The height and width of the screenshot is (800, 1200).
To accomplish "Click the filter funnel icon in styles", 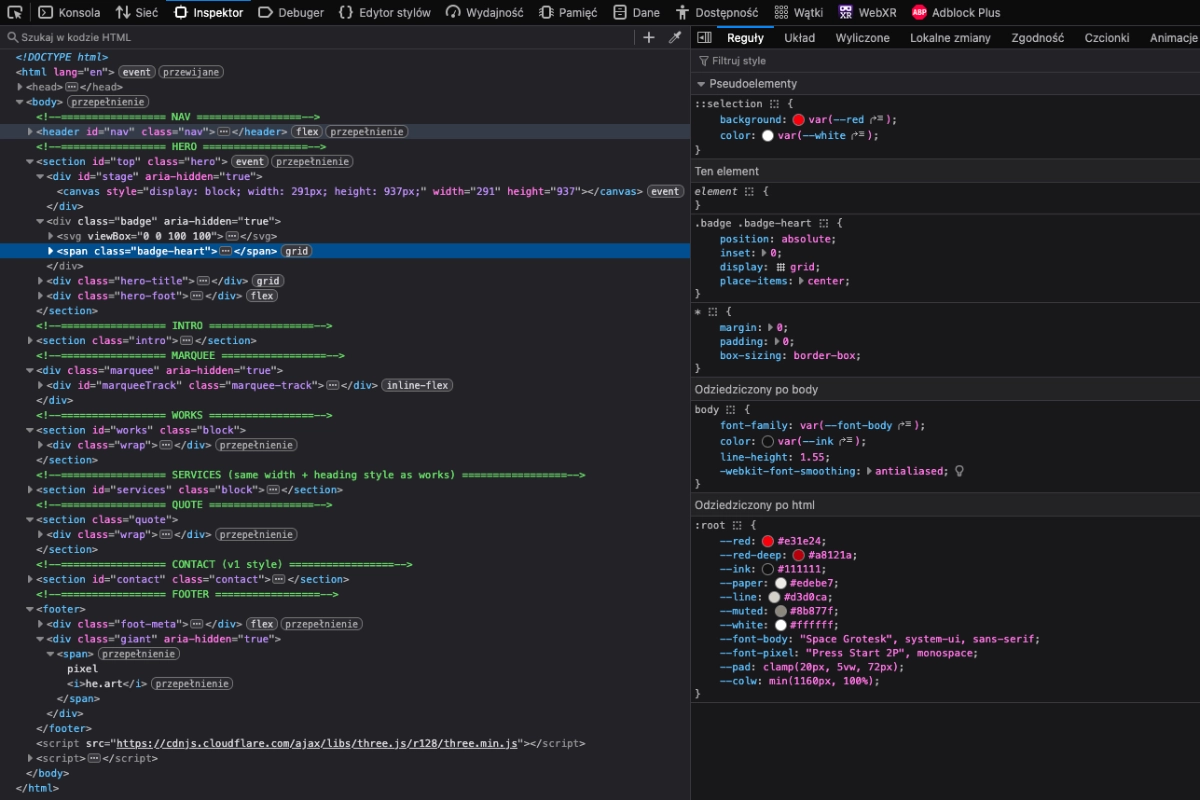I will click(x=703, y=61).
